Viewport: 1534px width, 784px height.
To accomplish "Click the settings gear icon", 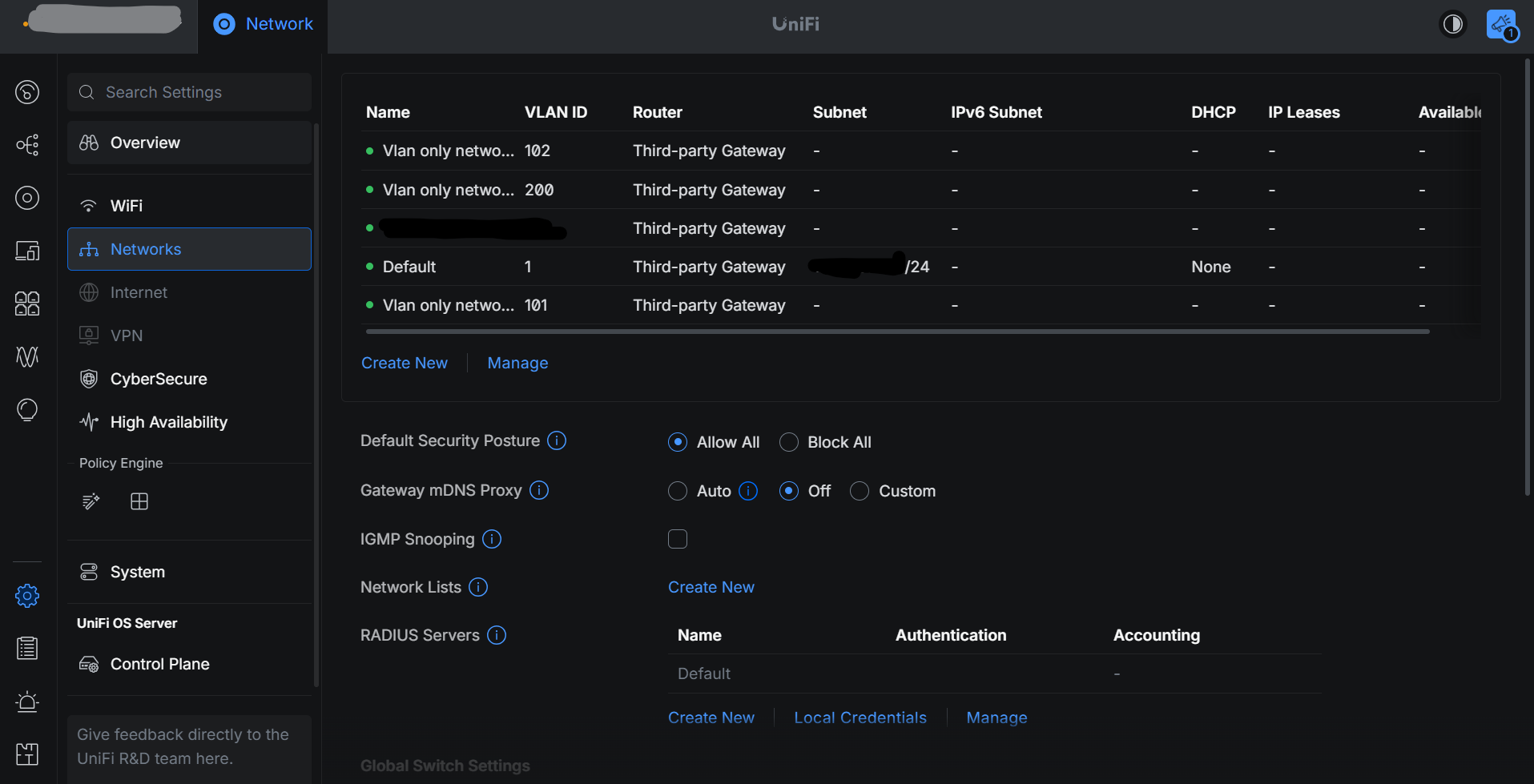I will (x=27, y=596).
